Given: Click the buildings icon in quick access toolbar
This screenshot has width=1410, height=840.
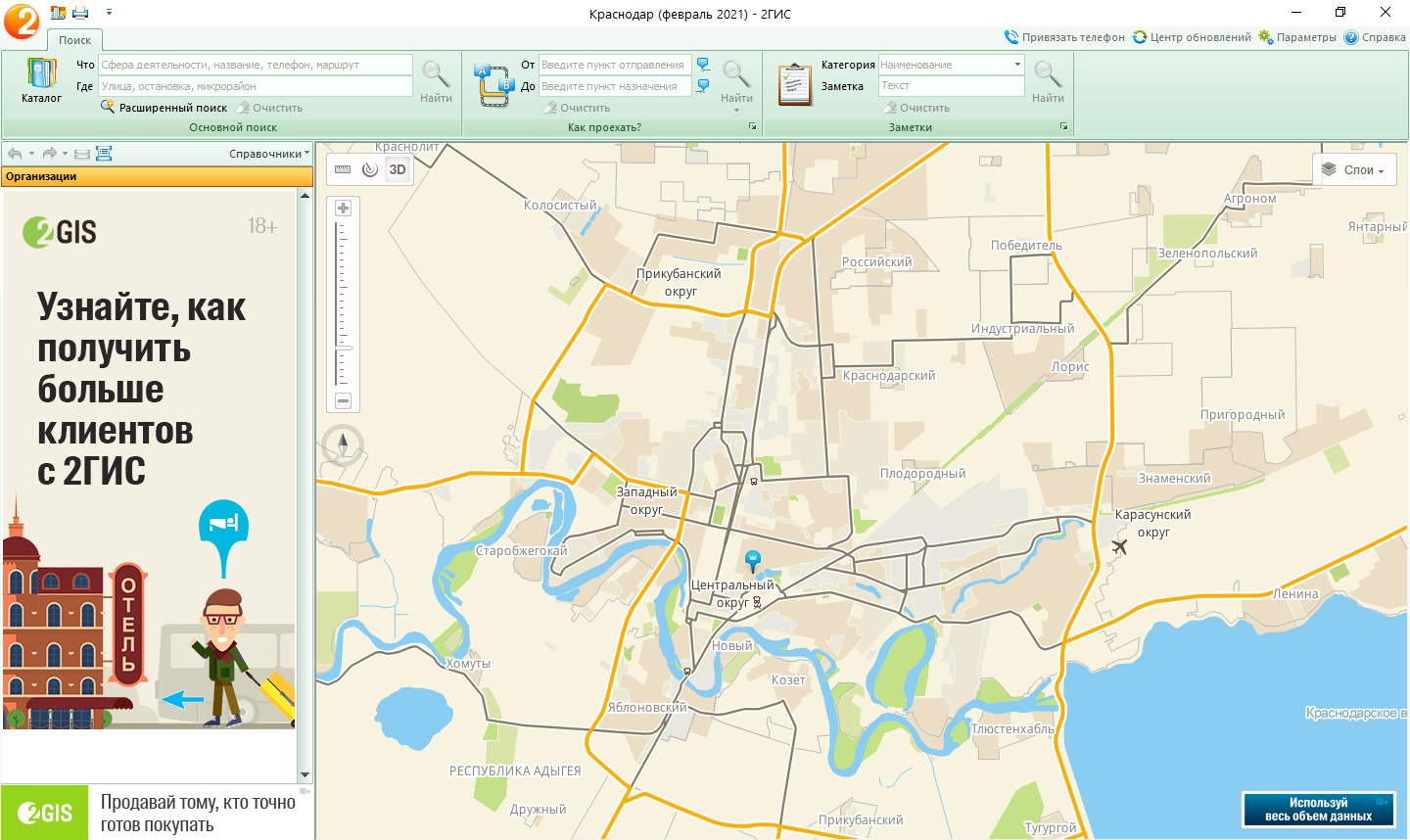Looking at the screenshot, I should tap(58, 13).
